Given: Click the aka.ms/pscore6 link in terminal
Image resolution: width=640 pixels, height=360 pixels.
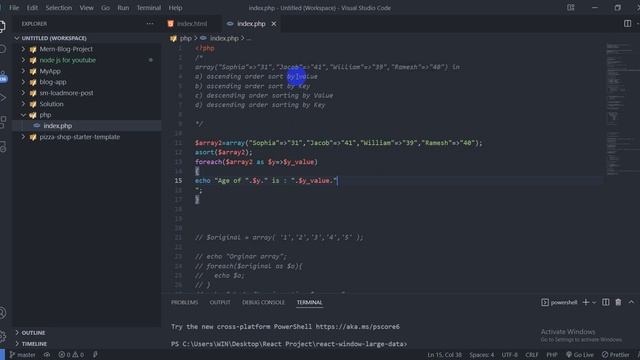Looking at the screenshot, I should point(358,327).
